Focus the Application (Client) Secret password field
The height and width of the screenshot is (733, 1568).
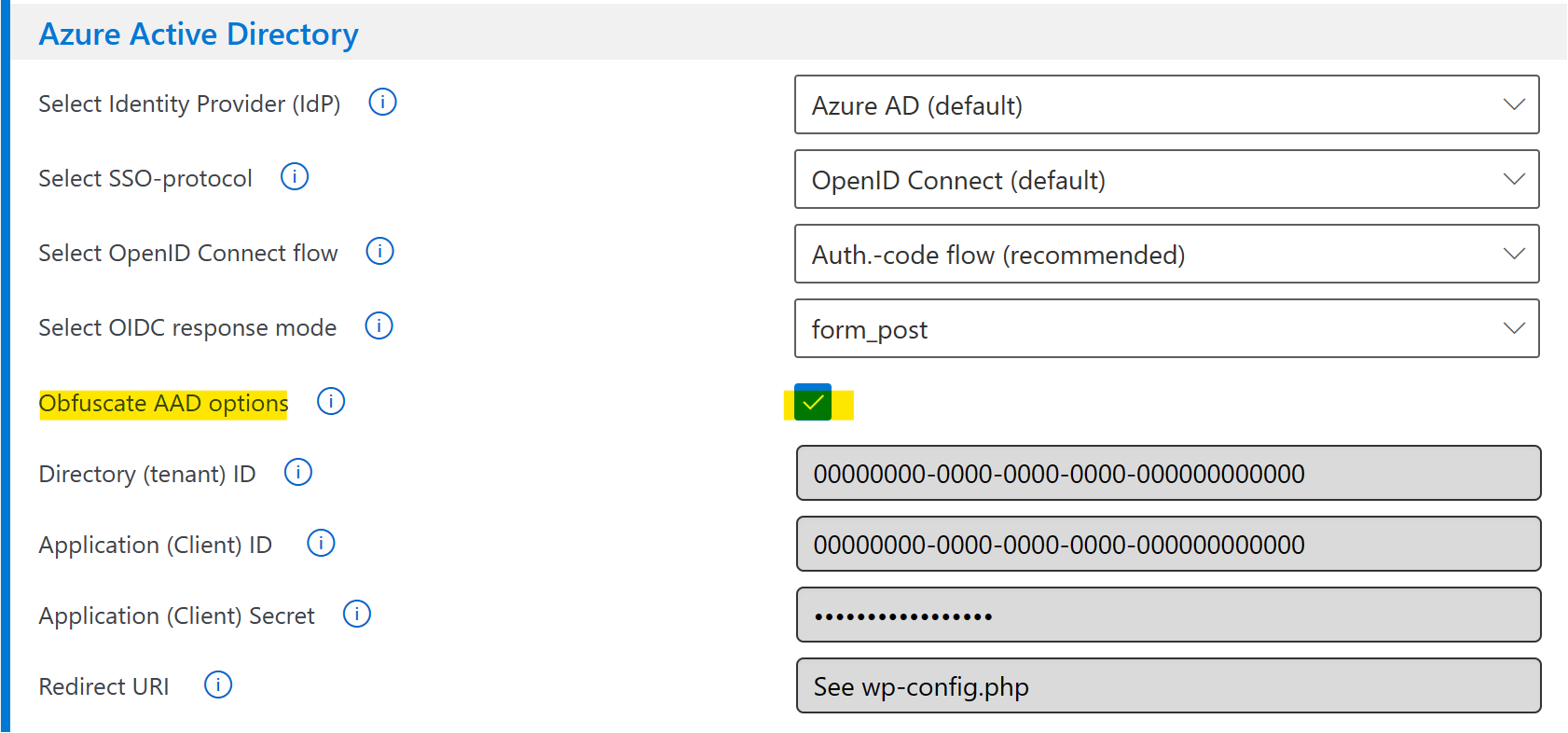1168,615
